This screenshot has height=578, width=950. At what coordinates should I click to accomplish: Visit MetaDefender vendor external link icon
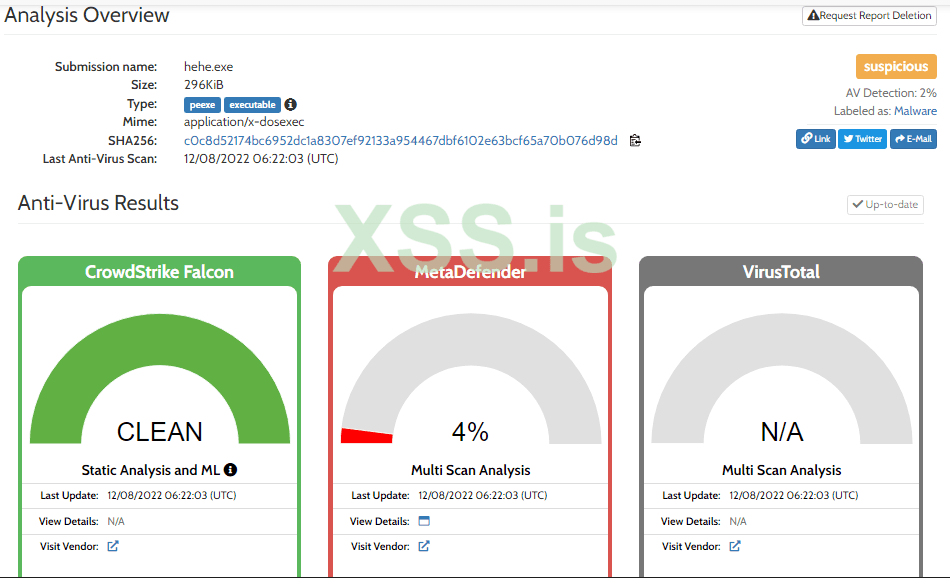click(424, 546)
